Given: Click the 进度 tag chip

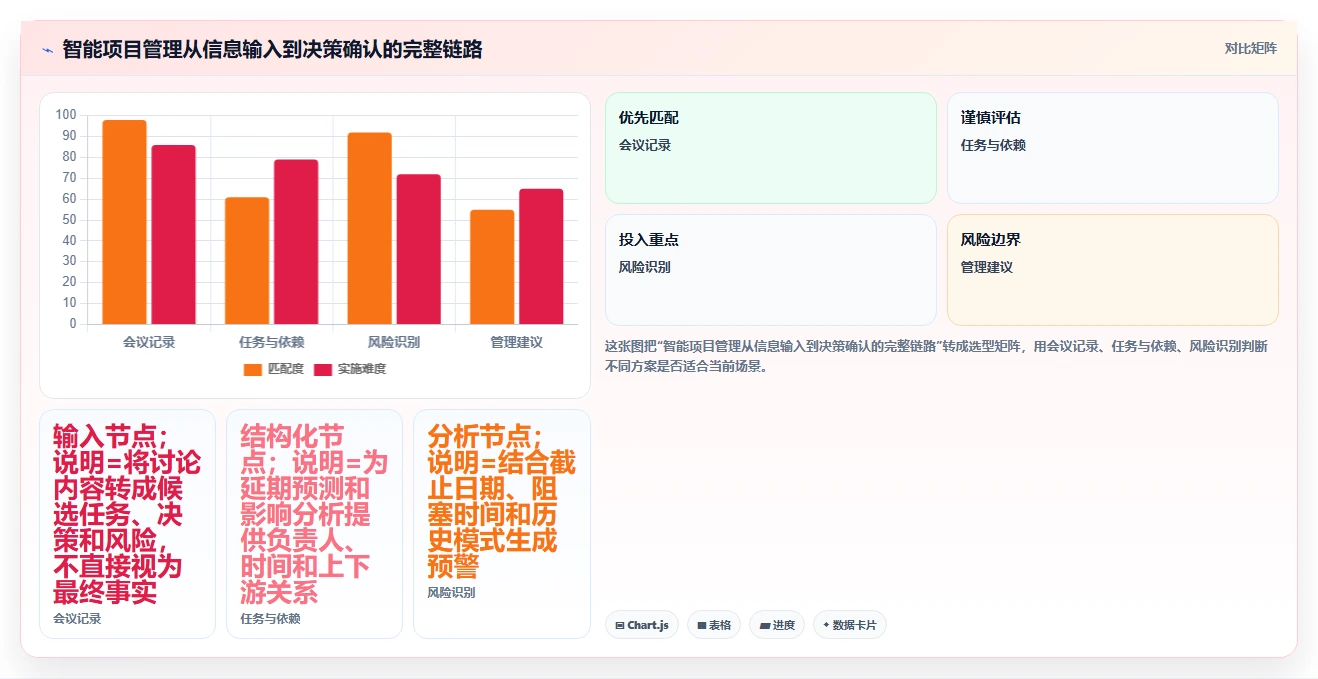Looking at the screenshot, I should [x=777, y=625].
